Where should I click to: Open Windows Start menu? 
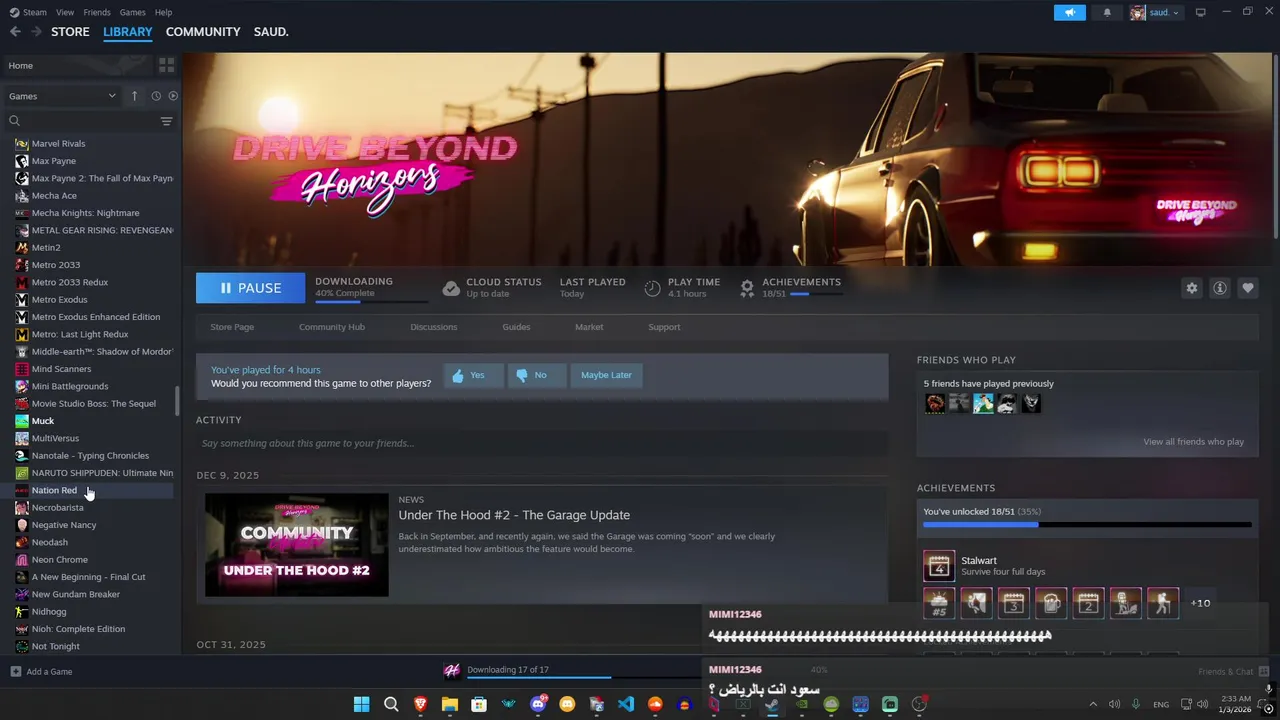point(361,704)
